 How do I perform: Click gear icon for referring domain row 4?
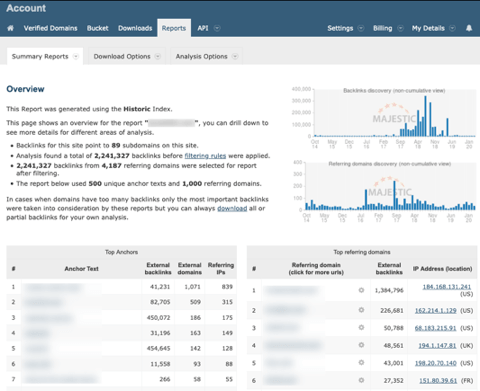tap(361, 345)
